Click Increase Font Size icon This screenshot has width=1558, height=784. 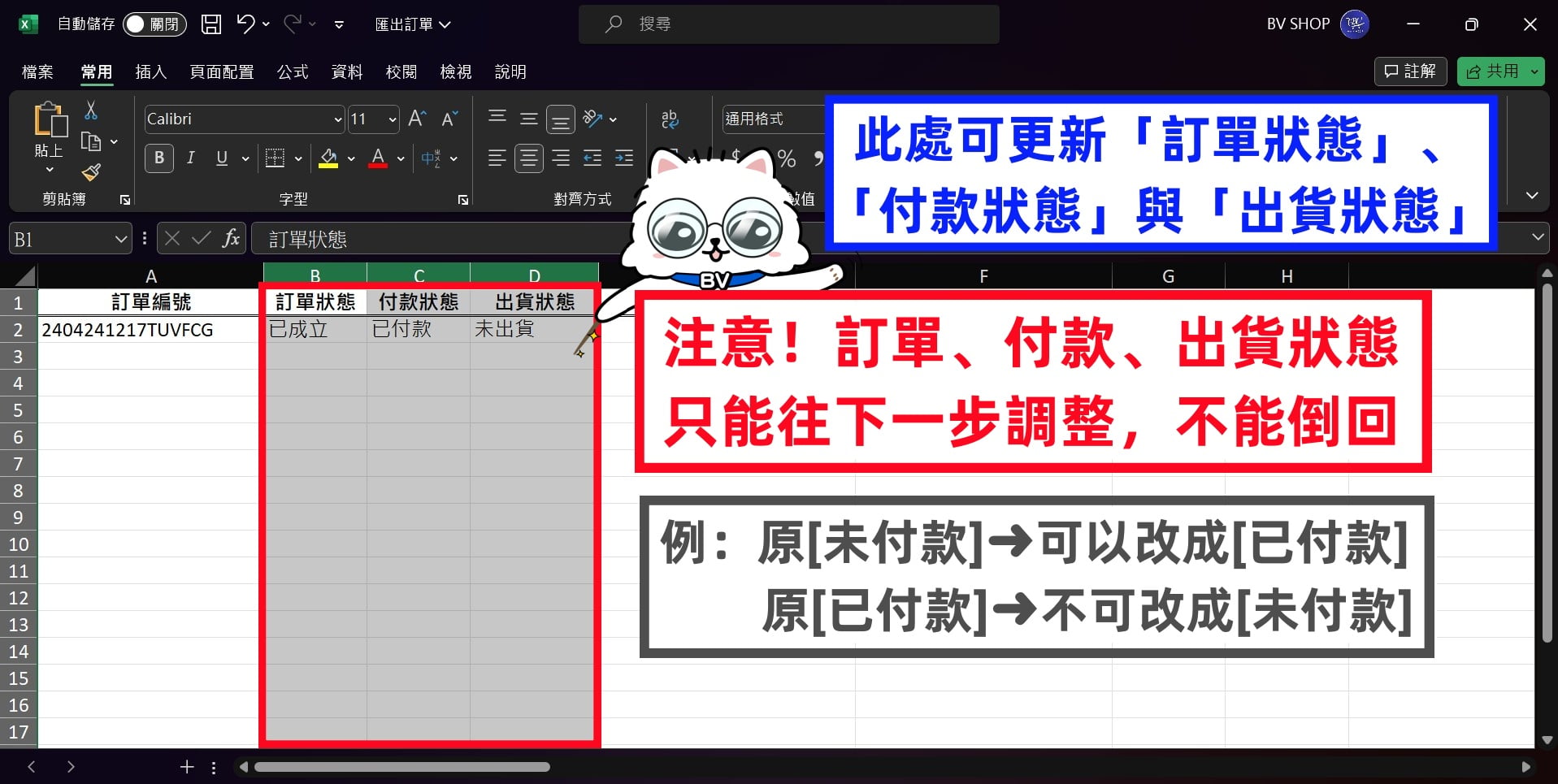click(x=417, y=119)
